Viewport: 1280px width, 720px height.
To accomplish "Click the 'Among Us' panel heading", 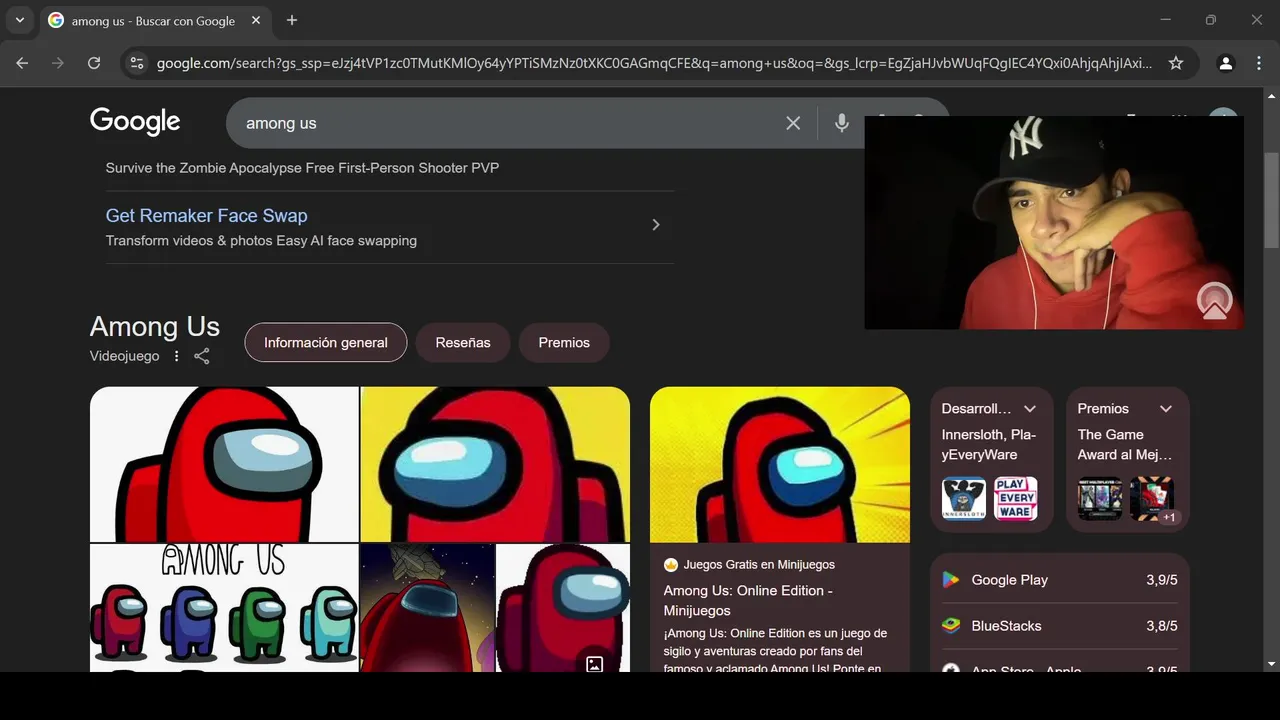I will click(x=155, y=327).
